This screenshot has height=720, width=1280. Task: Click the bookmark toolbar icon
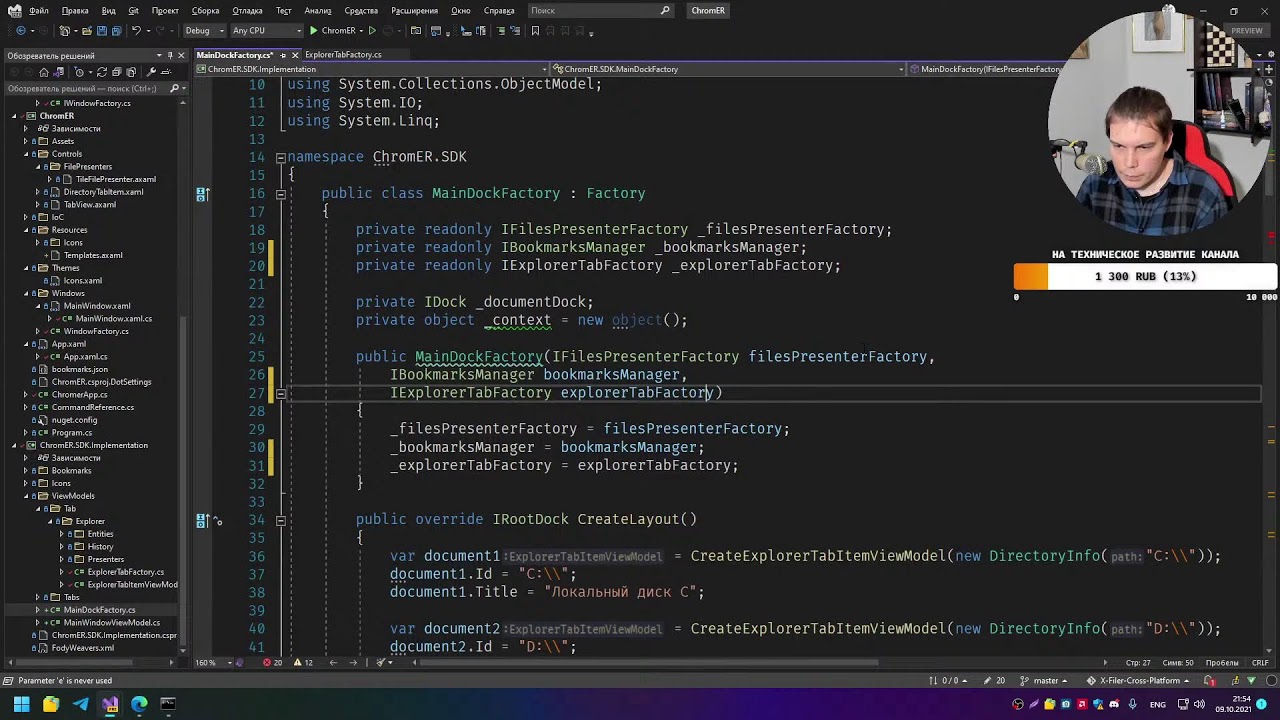click(535, 31)
